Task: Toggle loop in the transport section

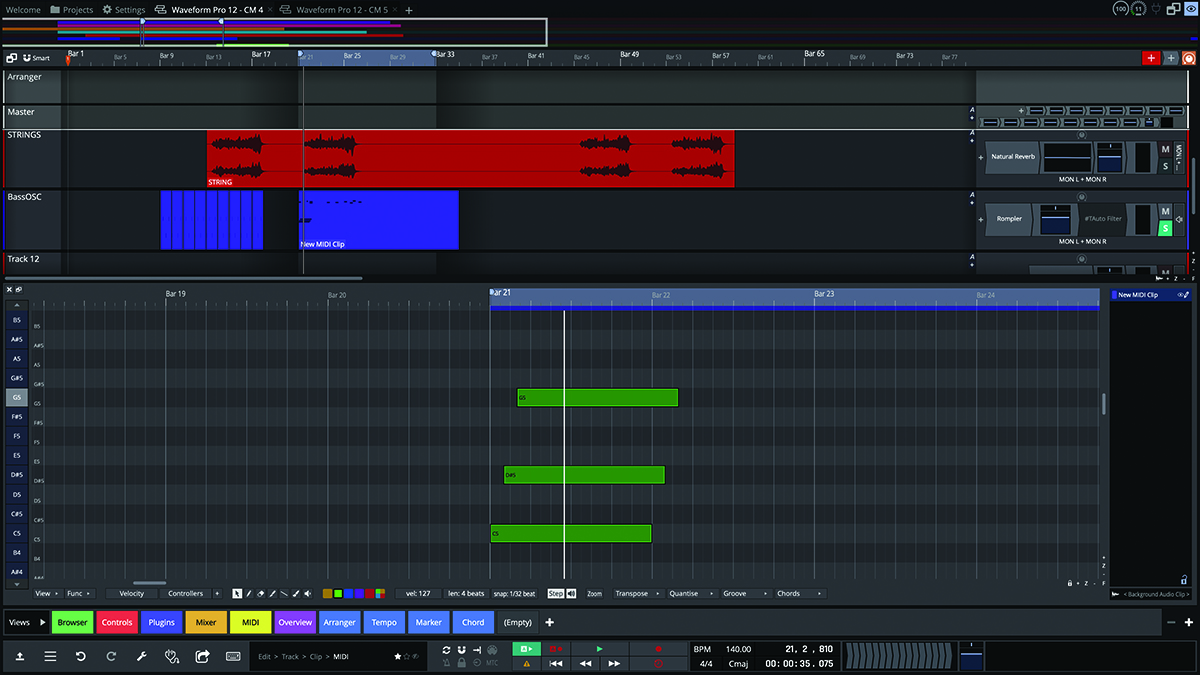Action: click(x=446, y=649)
